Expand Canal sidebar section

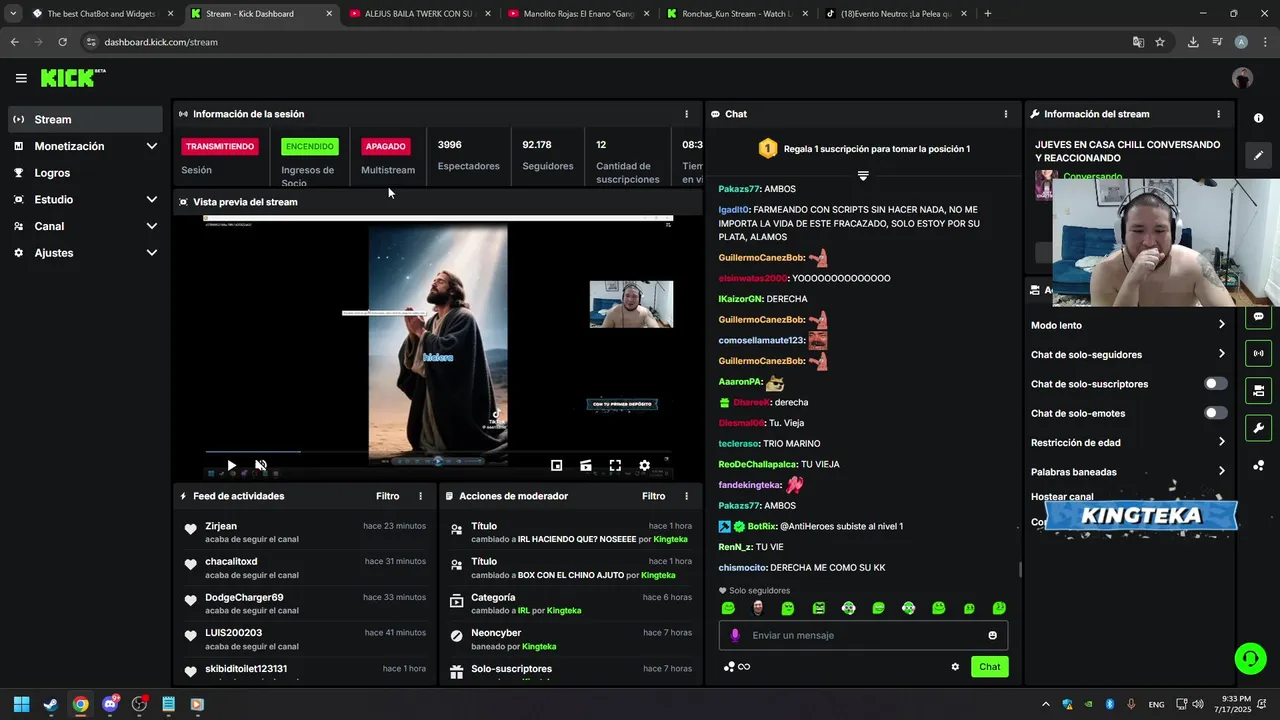coord(152,226)
